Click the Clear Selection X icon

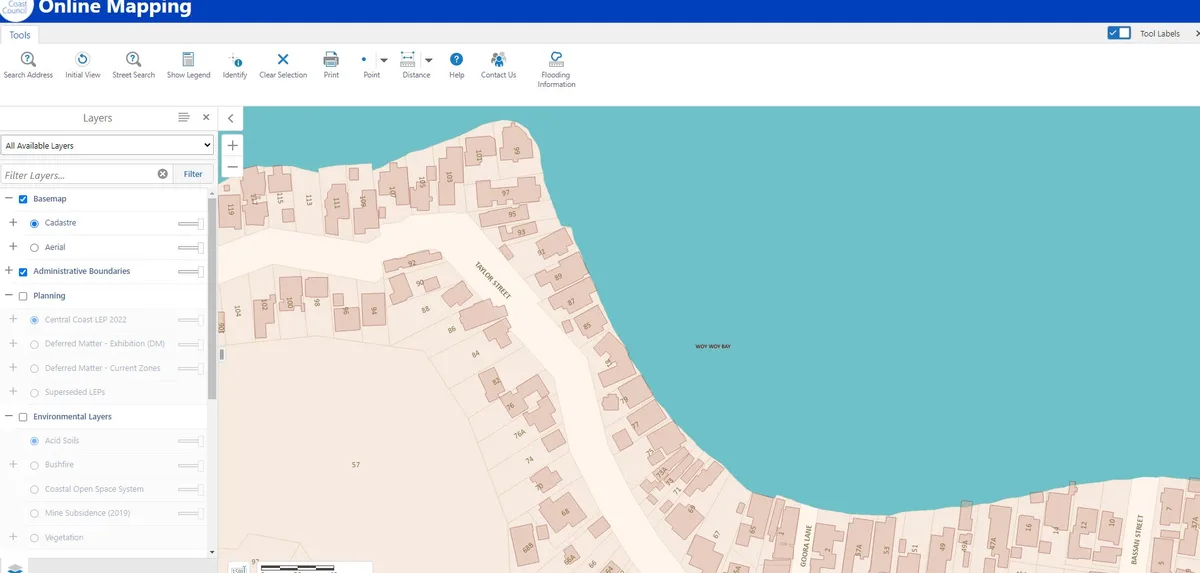click(x=283, y=60)
